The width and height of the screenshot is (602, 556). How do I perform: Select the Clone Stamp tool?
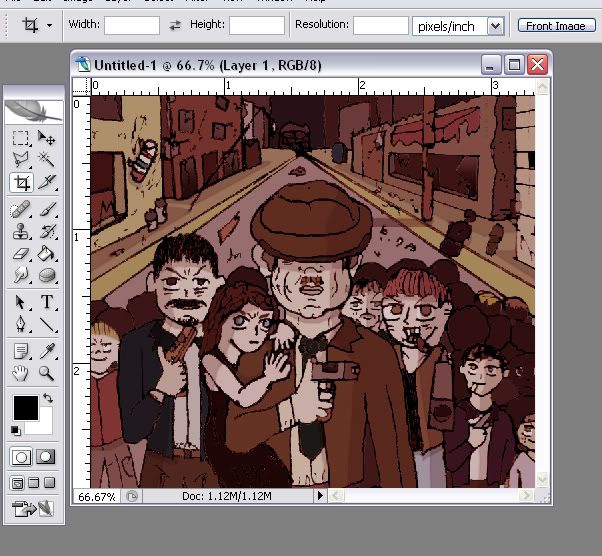(20, 232)
